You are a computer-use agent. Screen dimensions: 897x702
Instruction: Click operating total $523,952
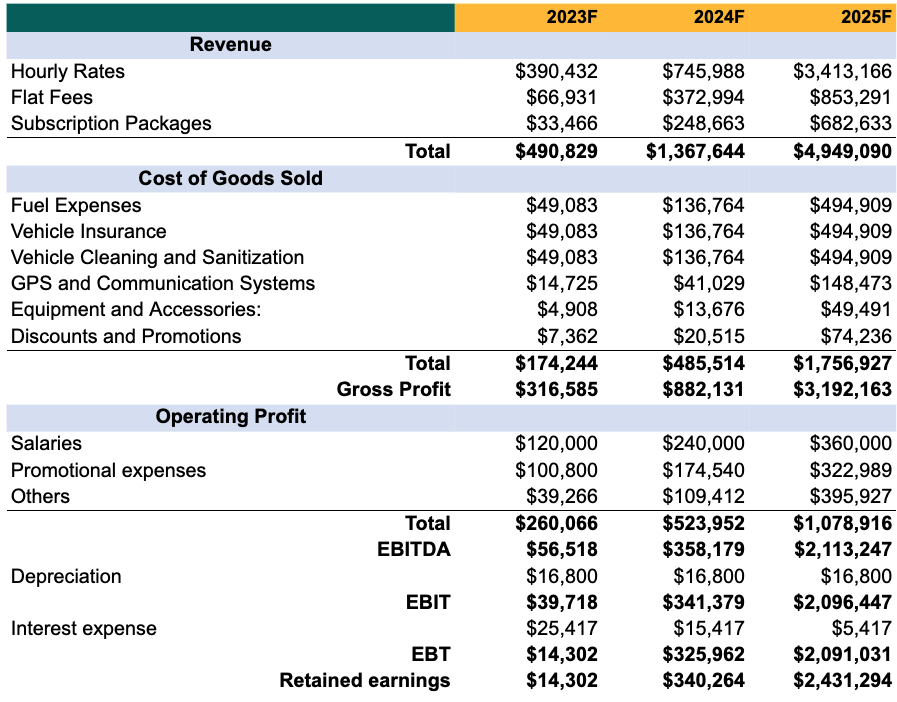point(704,523)
